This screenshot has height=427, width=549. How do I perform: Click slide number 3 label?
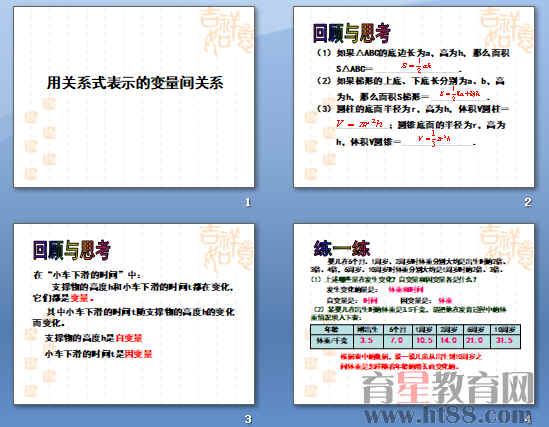[x=248, y=419]
